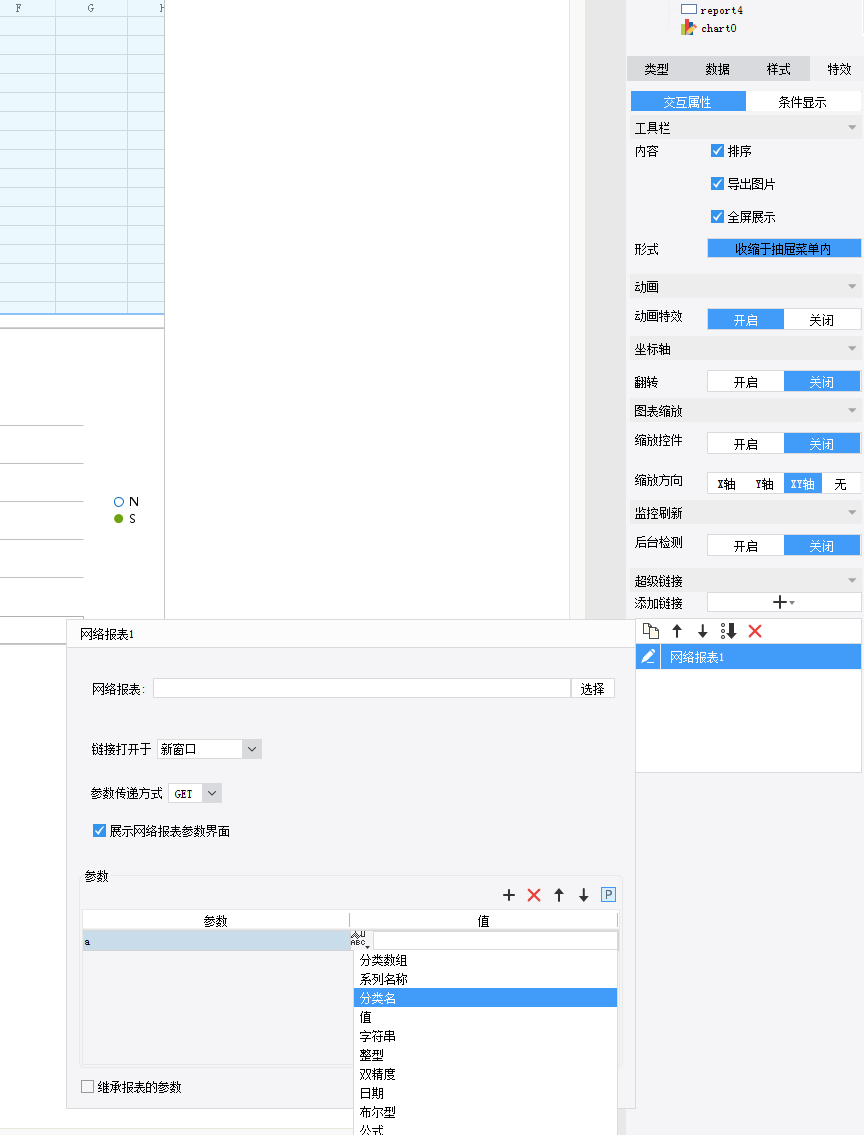Select 分类名 from value type list
Image resolution: width=864 pixels, height=1135 pixels.
486,997
